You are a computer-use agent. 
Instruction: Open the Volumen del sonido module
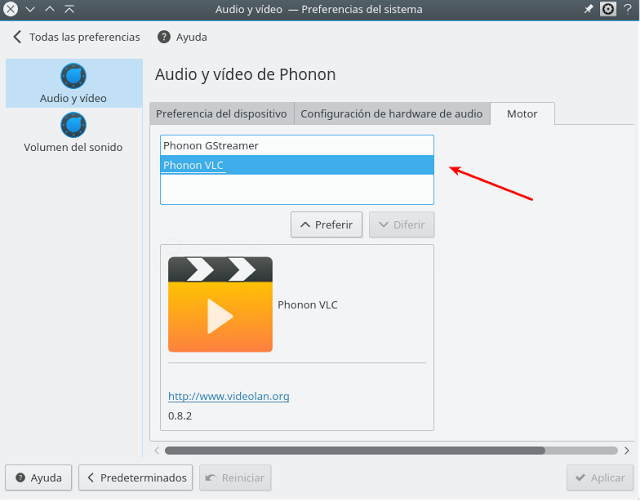pos(73,133)
